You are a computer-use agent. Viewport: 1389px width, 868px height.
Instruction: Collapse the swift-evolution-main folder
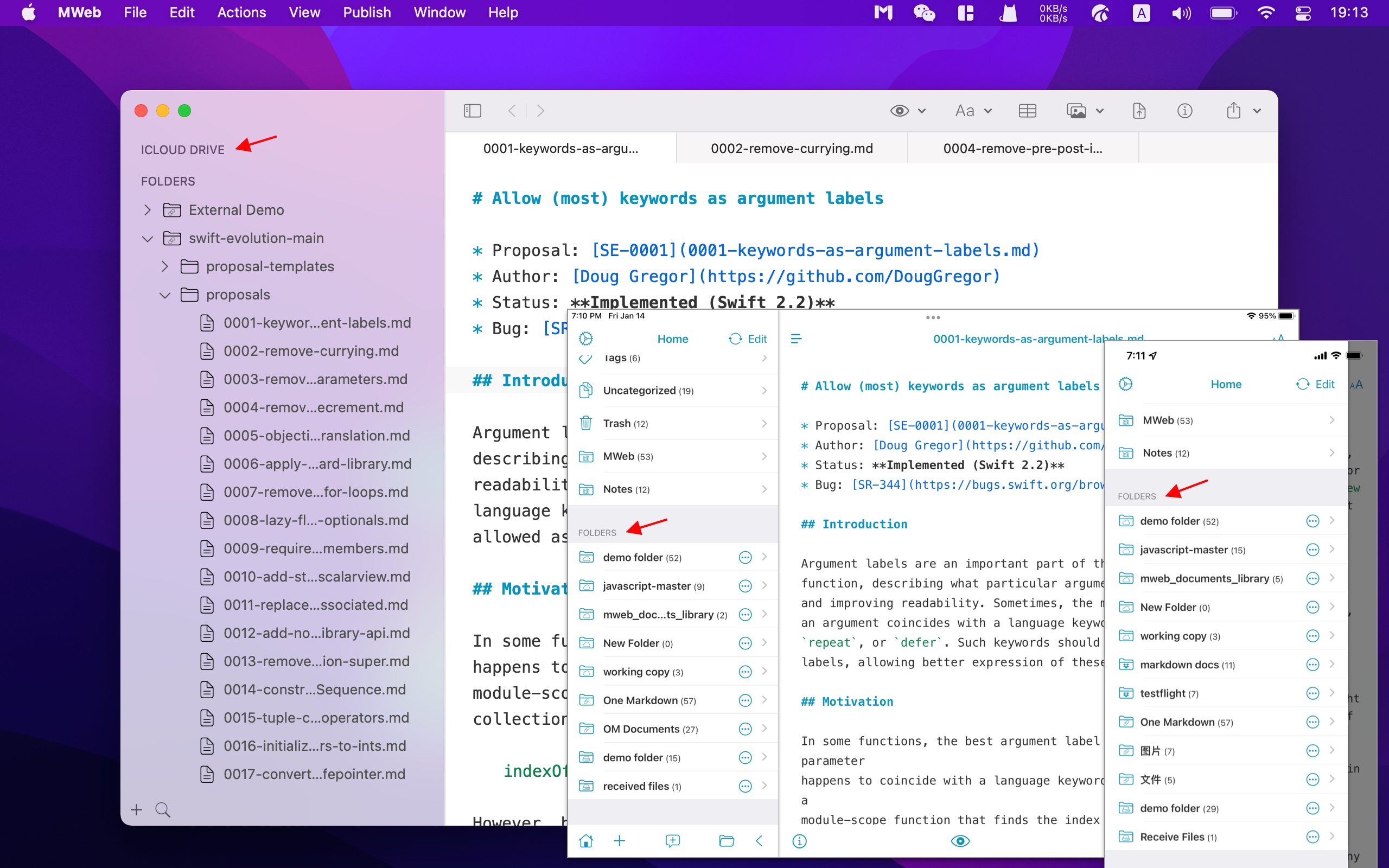(148, 238)
